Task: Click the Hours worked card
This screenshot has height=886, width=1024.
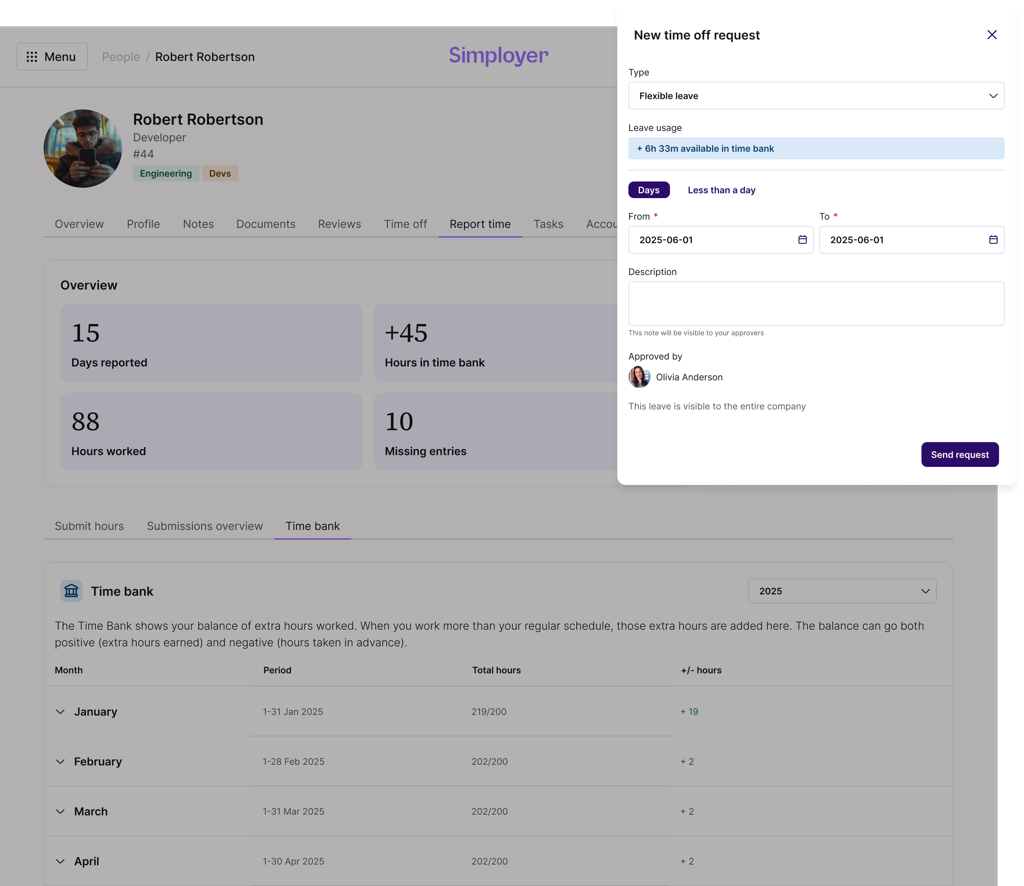Action: 211,432
